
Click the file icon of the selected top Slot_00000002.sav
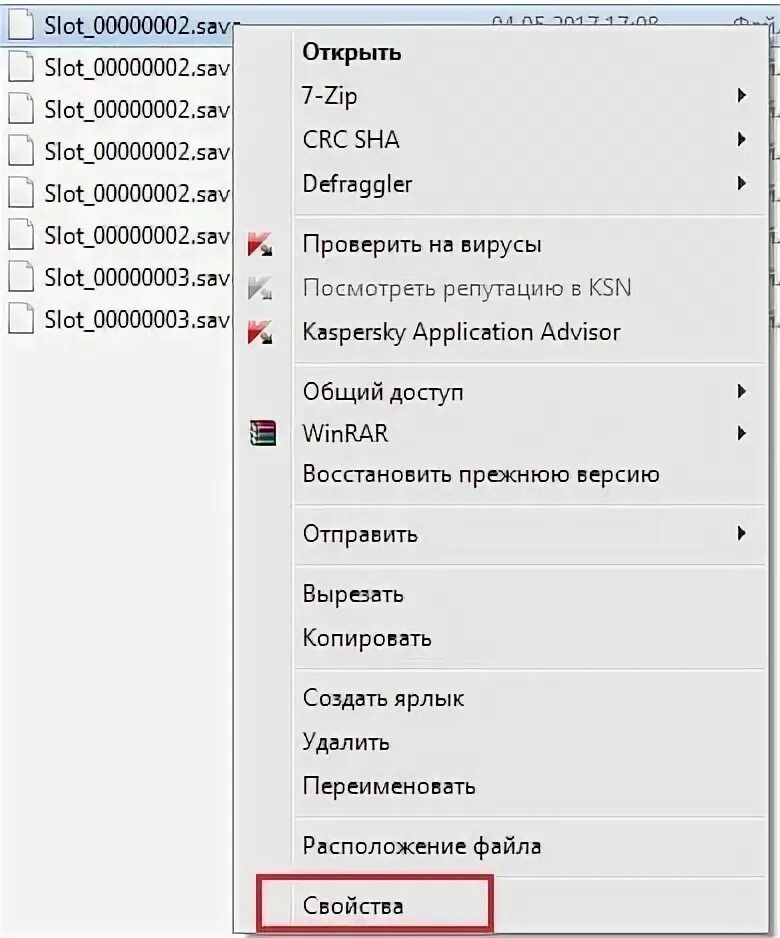21,26
